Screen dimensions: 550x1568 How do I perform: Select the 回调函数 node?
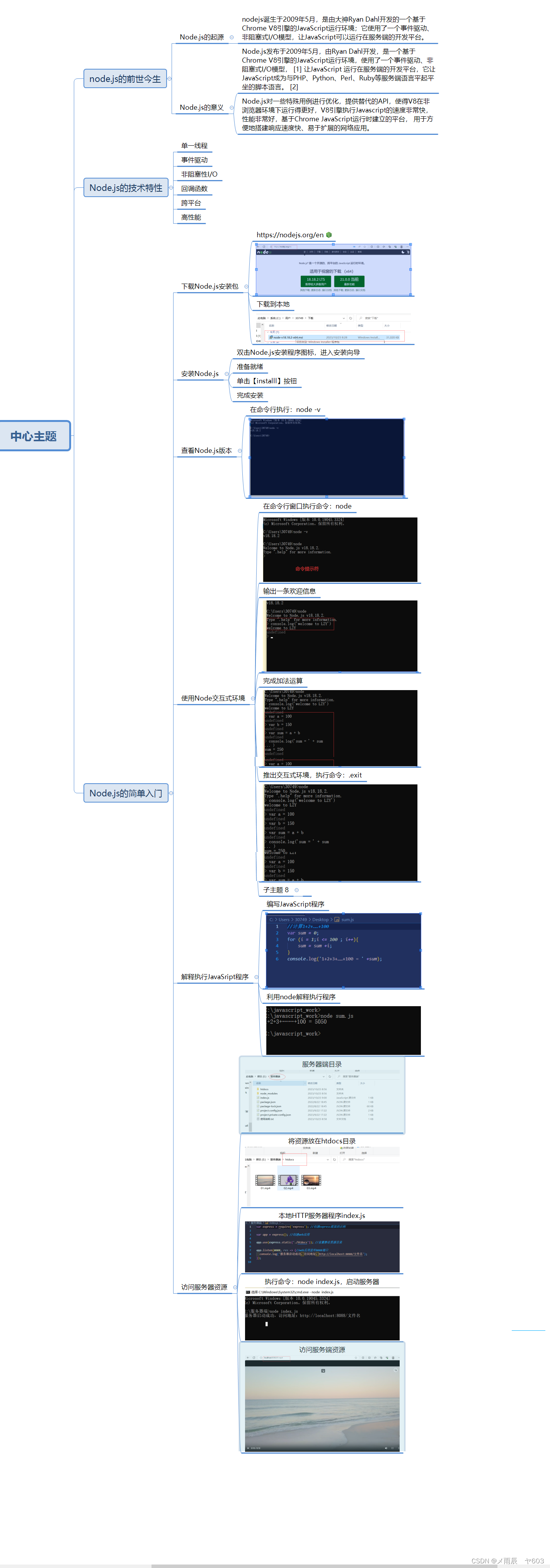coord(194,189)
